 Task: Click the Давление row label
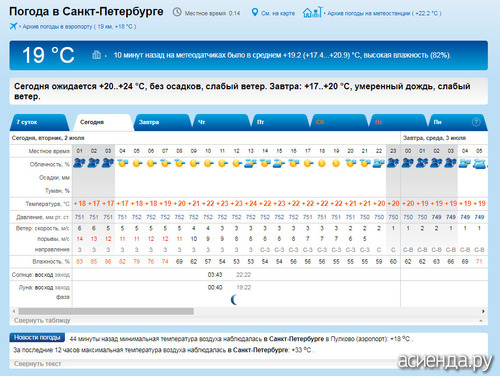coord(43,217)
